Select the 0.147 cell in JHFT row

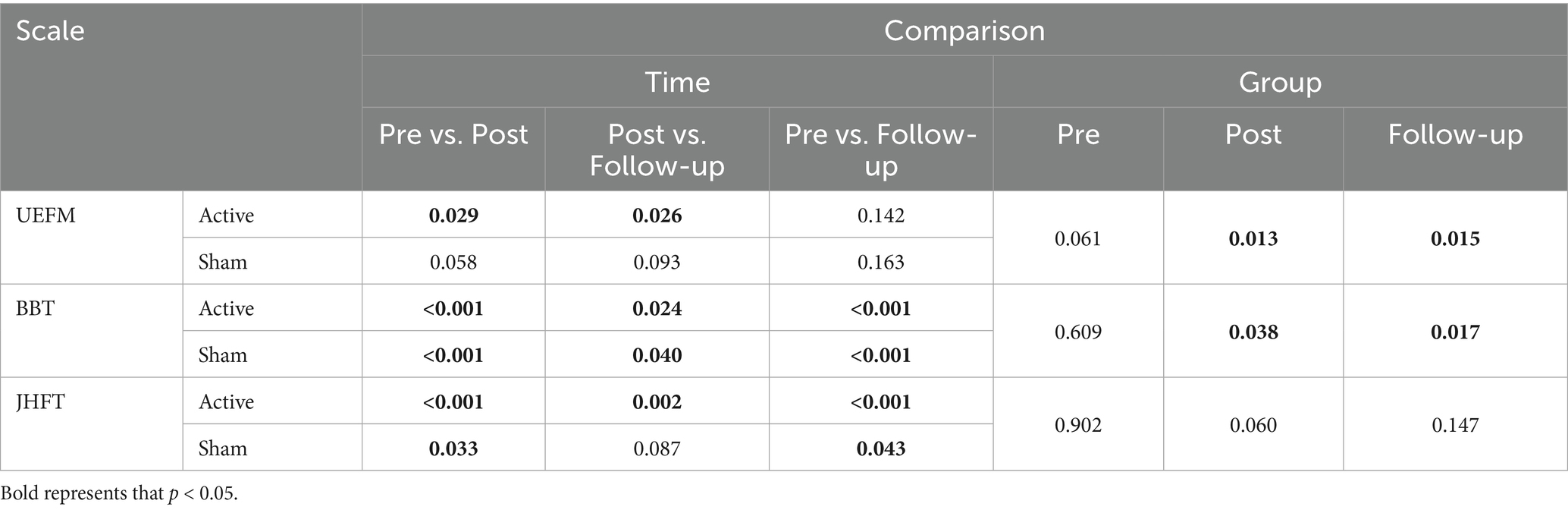[1455, 426]
